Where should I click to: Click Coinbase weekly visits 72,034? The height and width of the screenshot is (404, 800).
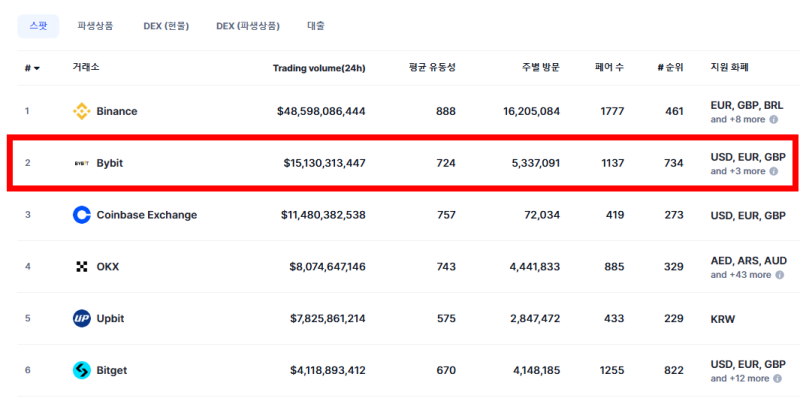tap(543, 215)
